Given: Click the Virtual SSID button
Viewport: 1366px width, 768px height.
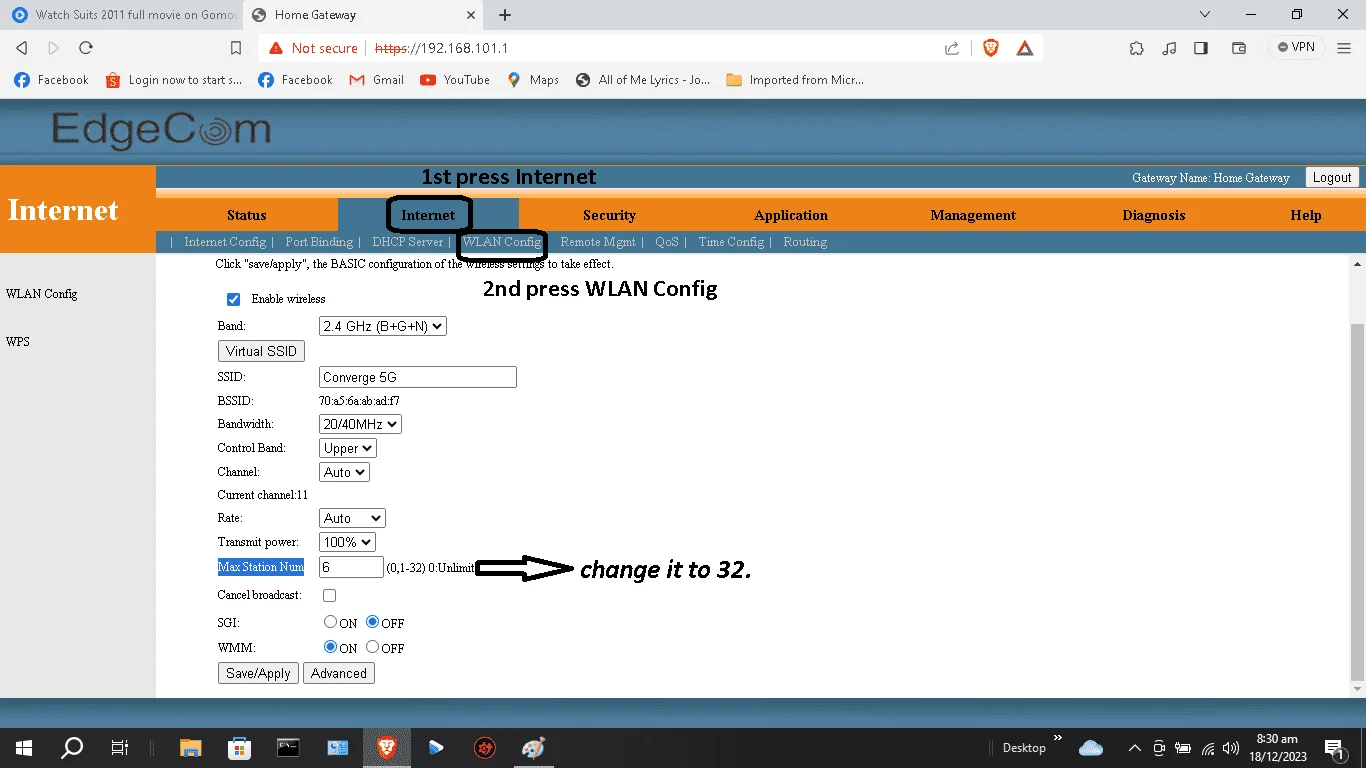Looking at the screenshot, I should [x=261, y=351].
